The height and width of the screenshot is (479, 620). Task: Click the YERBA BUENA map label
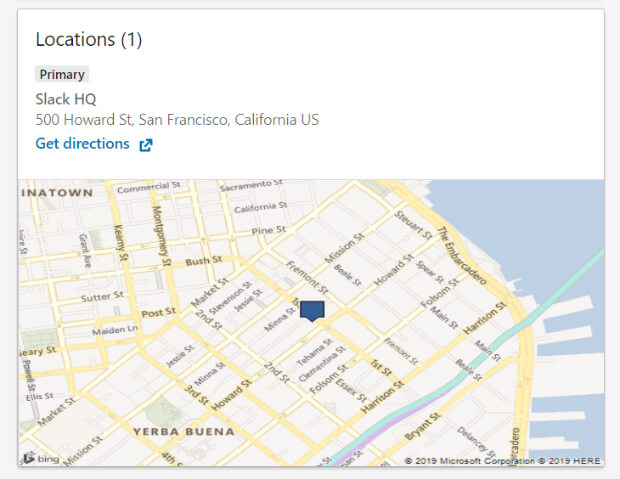(x=184, y=432)
